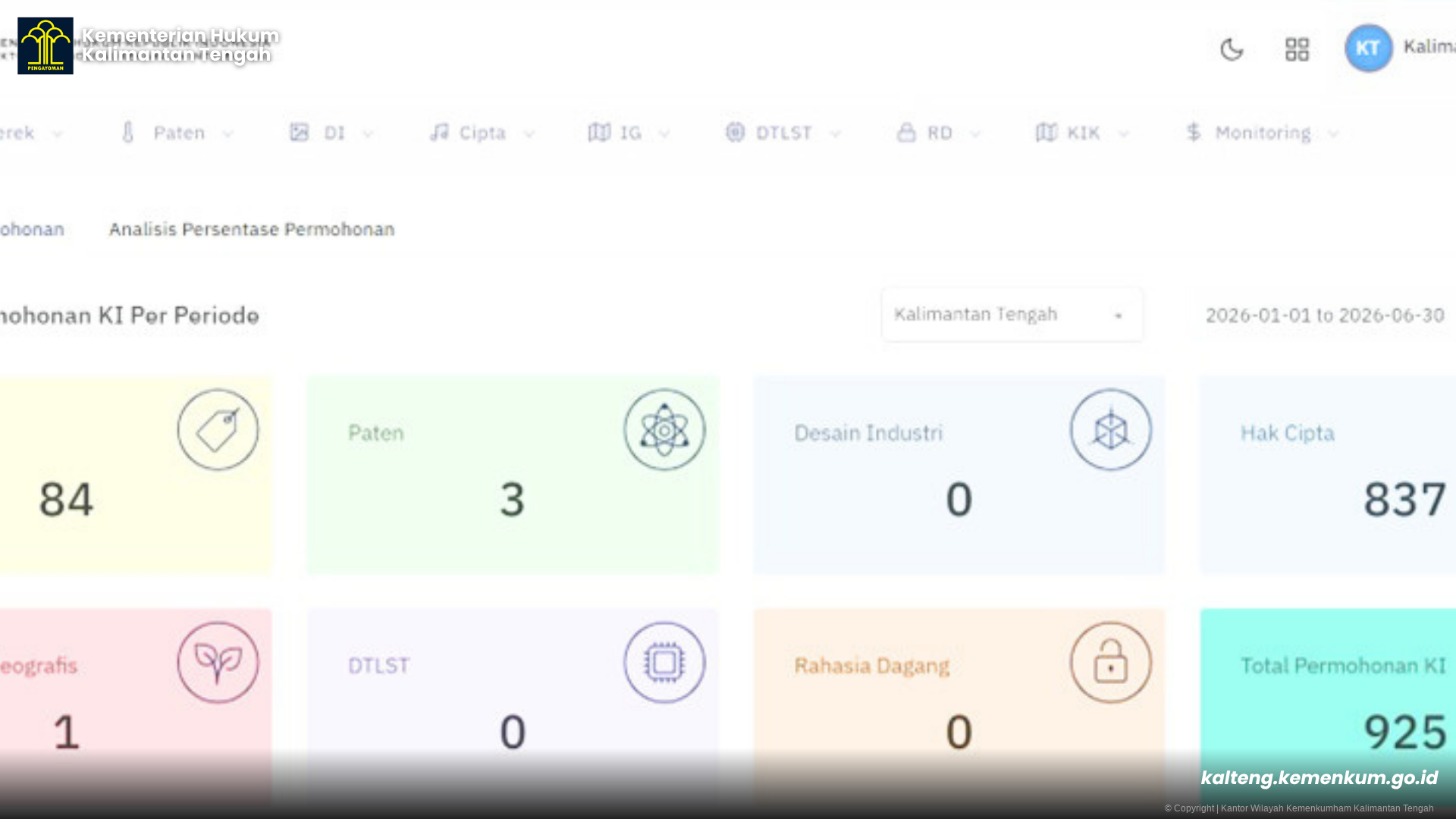Open the kalteng.kemenkum.go.id link

1319,777
